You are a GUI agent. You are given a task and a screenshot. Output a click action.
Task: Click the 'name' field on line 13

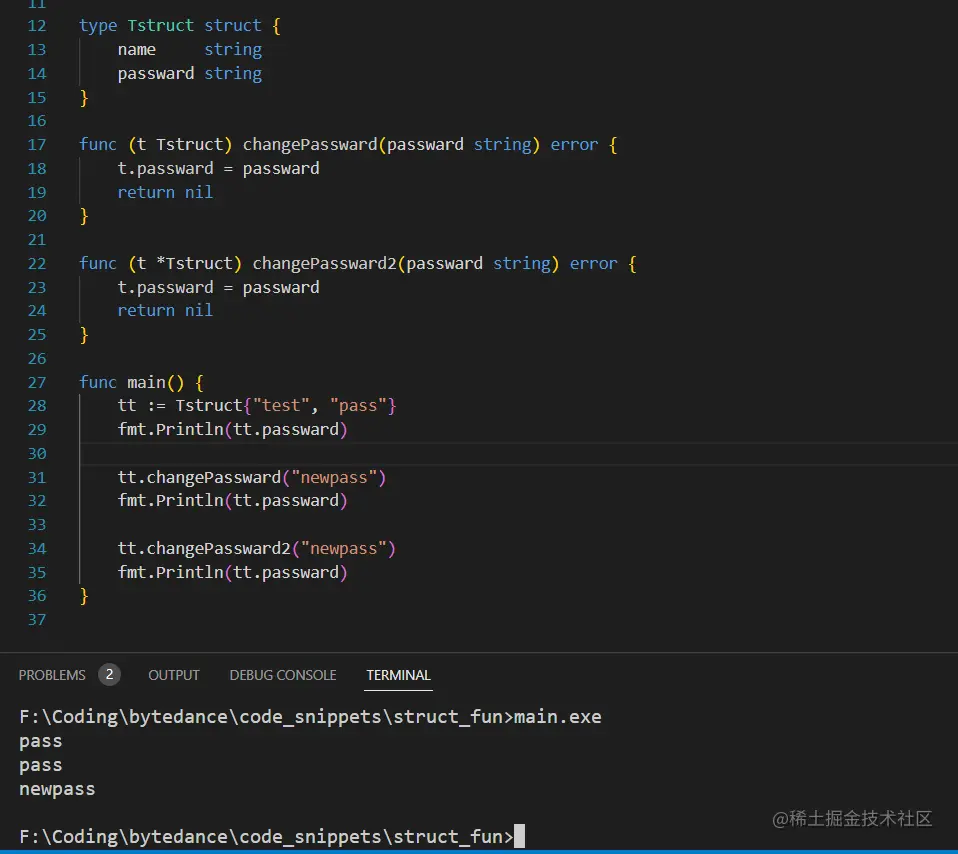point(136,49)
